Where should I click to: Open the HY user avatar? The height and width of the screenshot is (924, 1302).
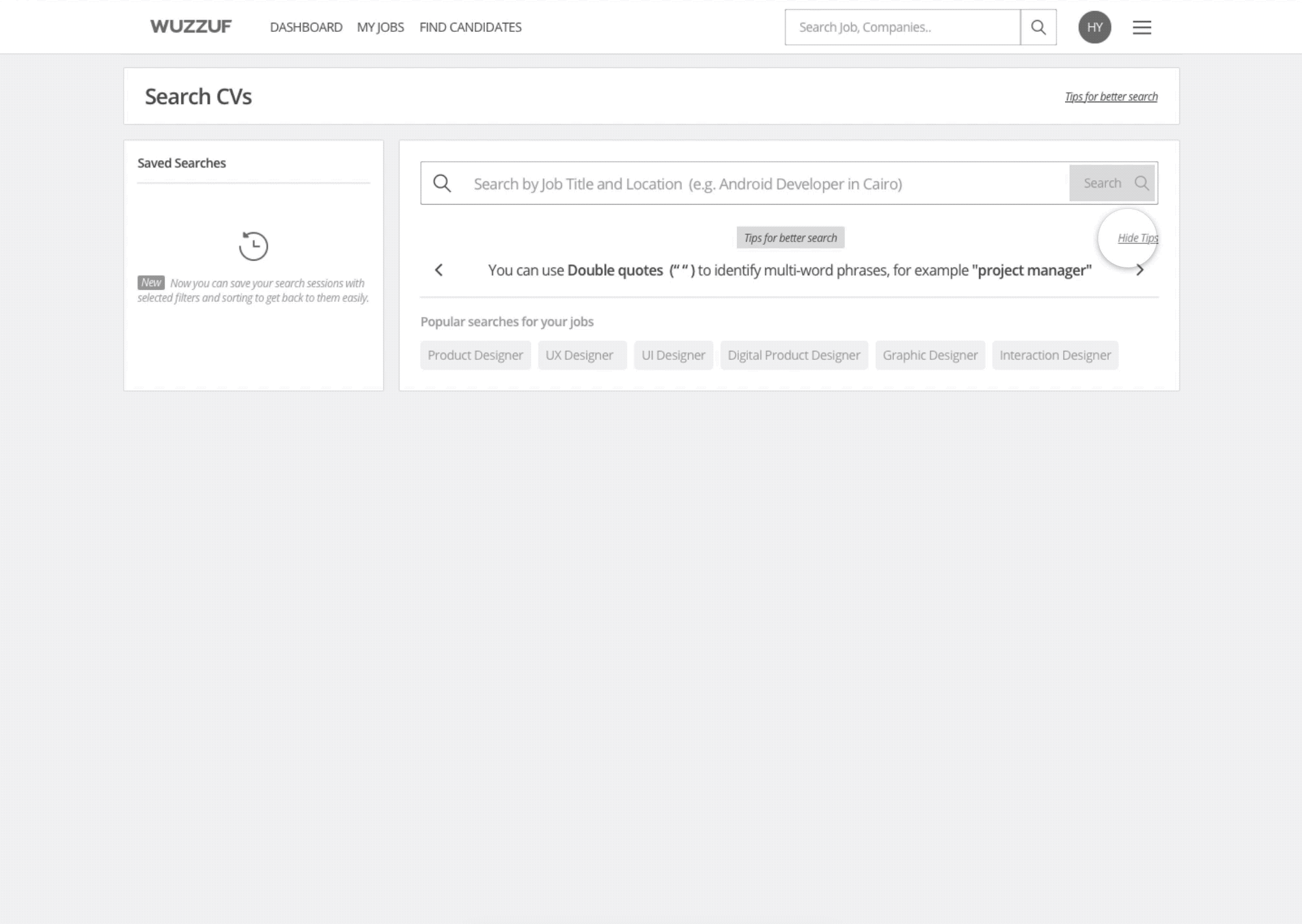[x=1094, y=27]
